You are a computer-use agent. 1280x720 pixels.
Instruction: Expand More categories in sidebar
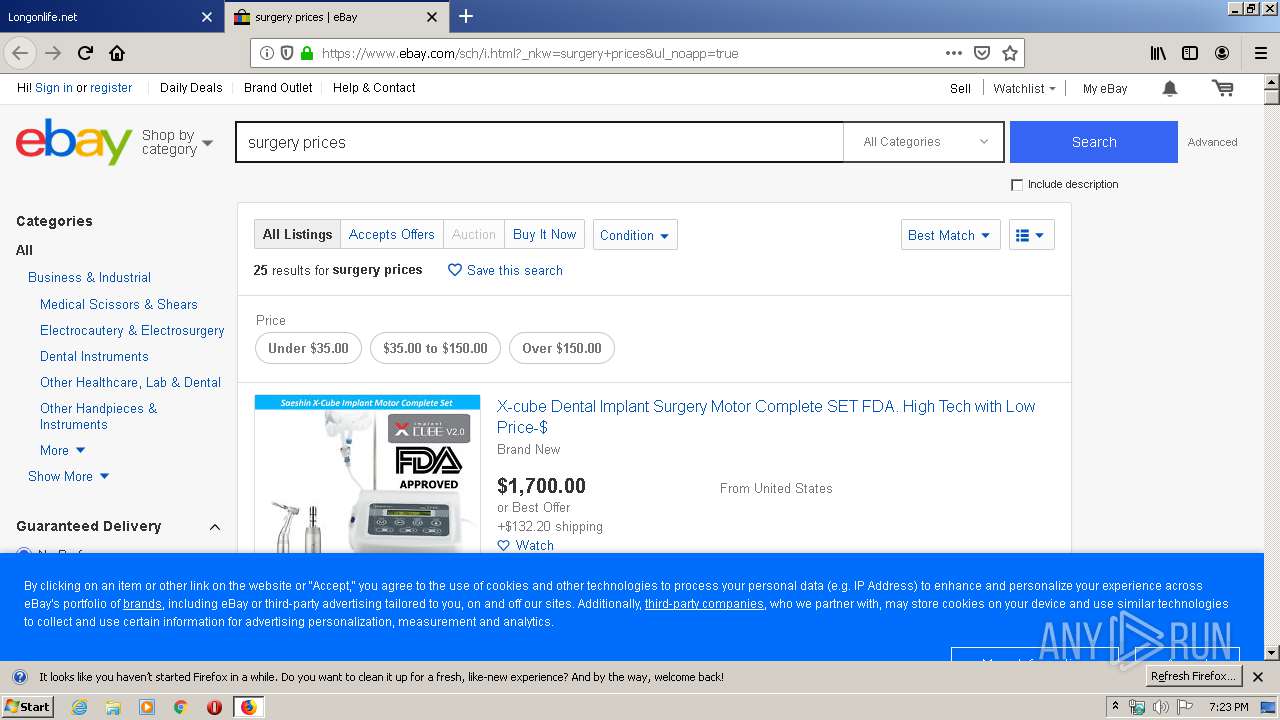(63, 451)
